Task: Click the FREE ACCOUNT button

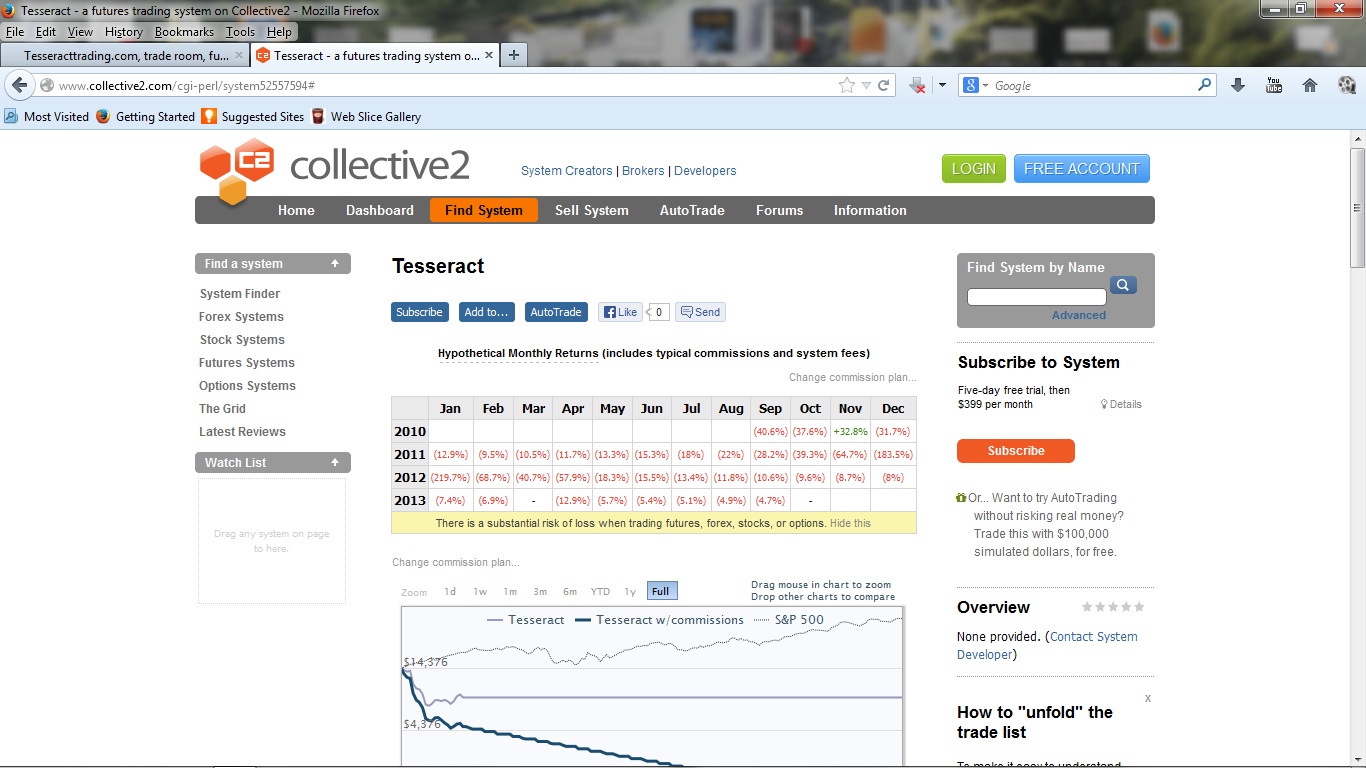Action: pyautogui.click(x=1082, y=169)
